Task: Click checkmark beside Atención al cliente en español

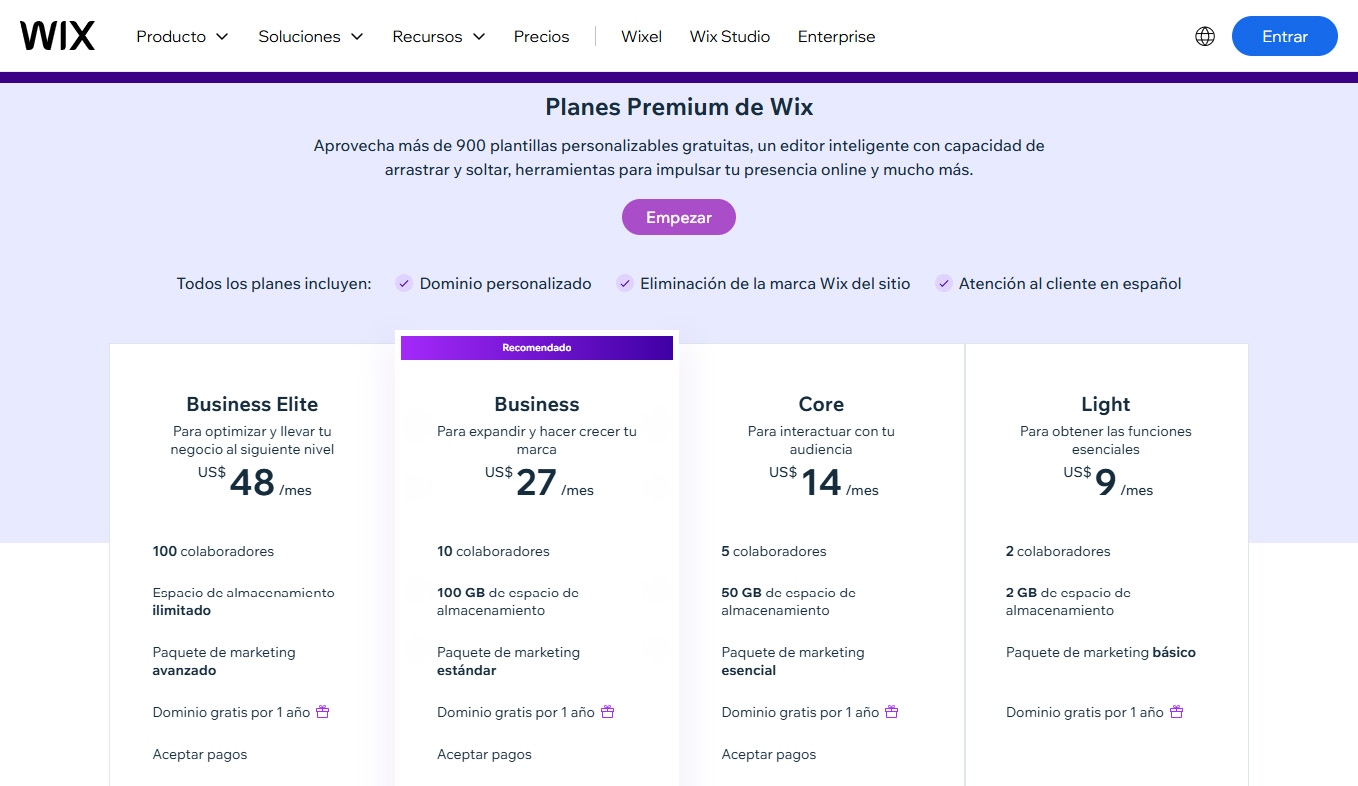Action: pyautogui.click(x=943, y=283)
